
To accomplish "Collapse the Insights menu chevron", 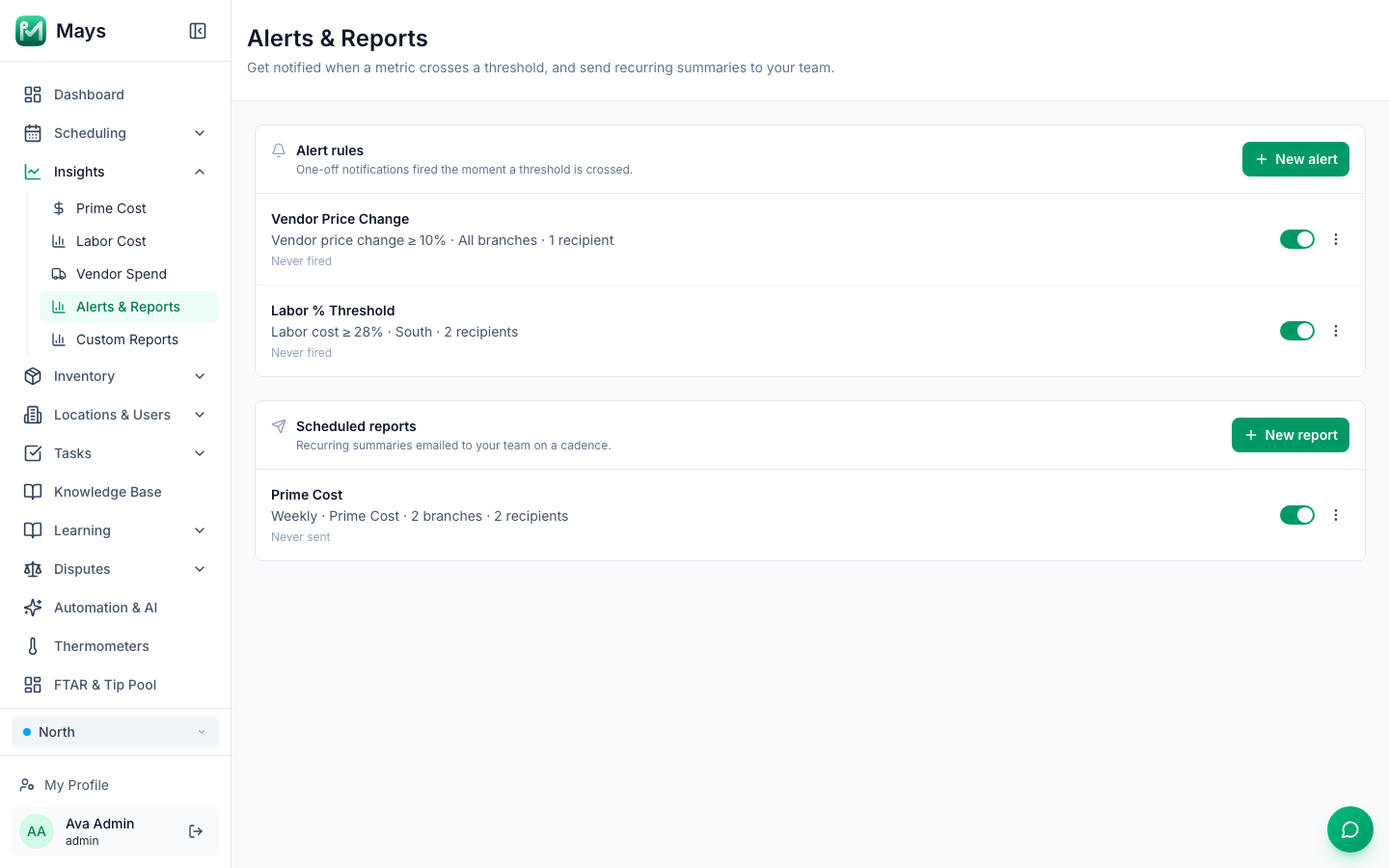I will [200, 172].
